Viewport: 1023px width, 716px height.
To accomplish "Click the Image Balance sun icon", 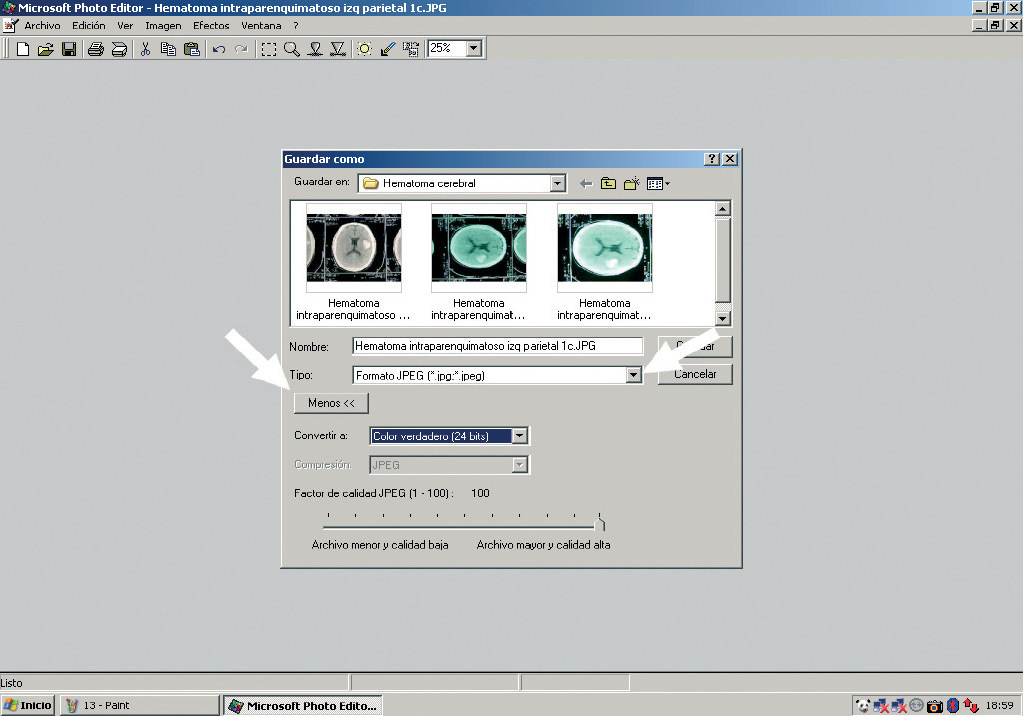I will pos(365,49).
